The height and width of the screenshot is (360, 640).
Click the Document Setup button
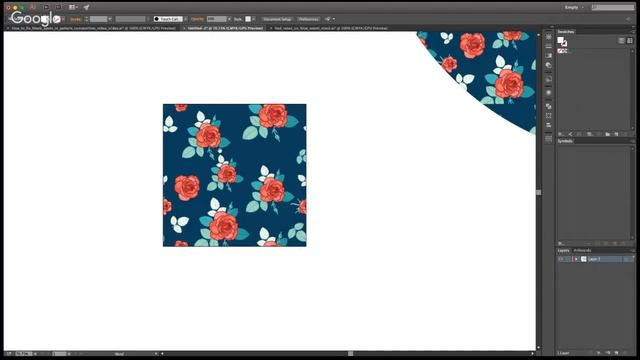point(277,19)
